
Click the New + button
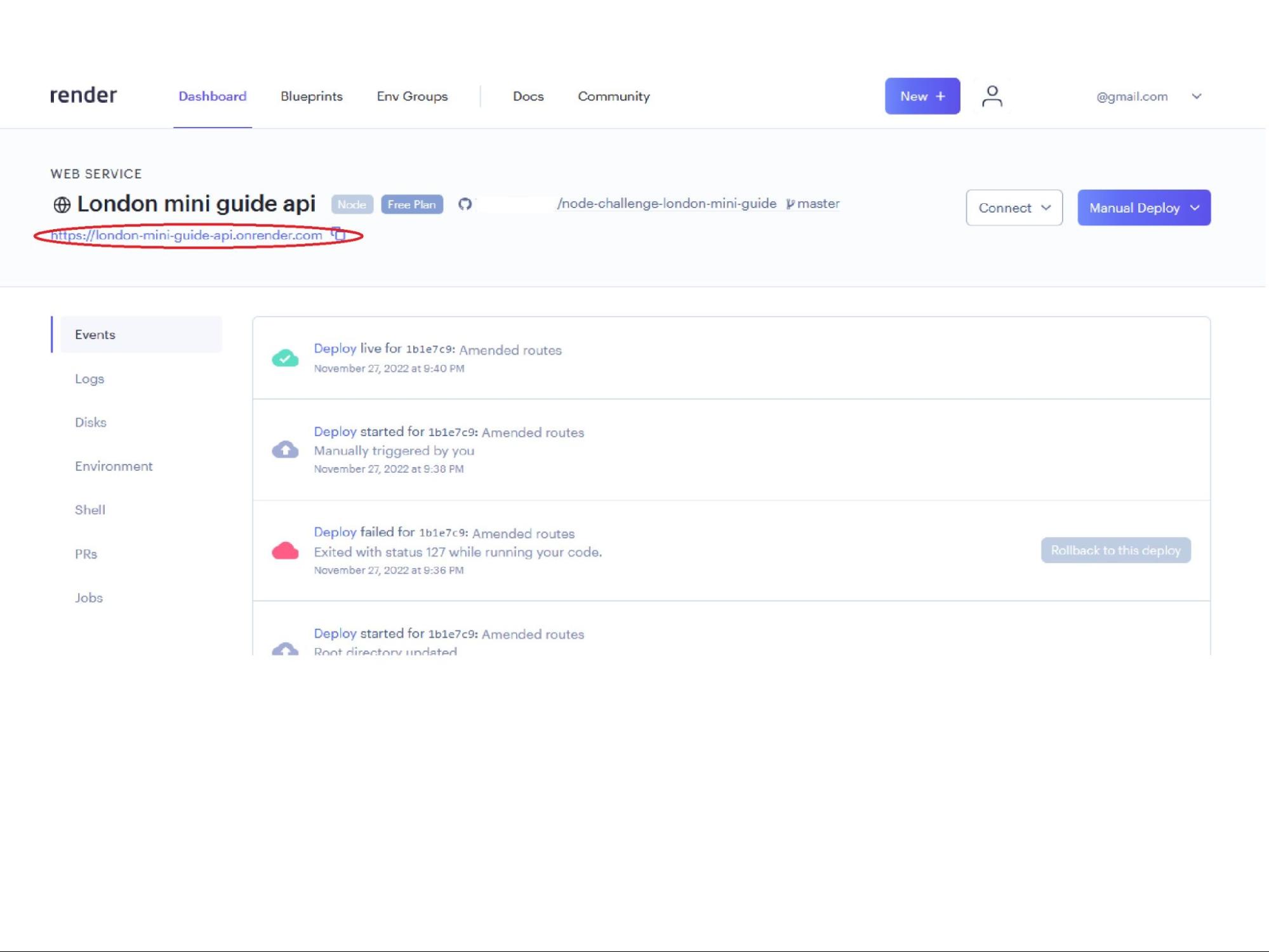coord(922,96)
